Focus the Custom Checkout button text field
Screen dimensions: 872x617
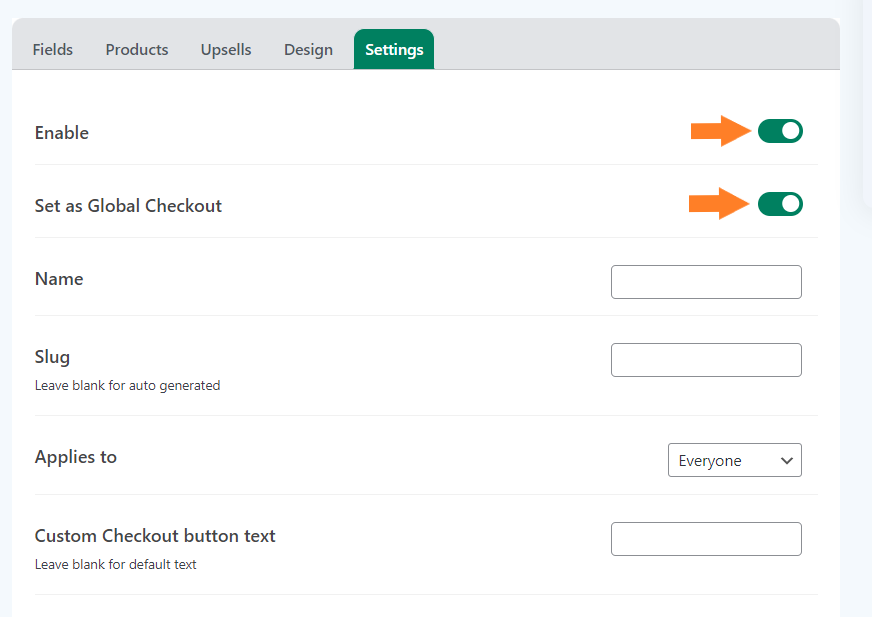(706, 539)
